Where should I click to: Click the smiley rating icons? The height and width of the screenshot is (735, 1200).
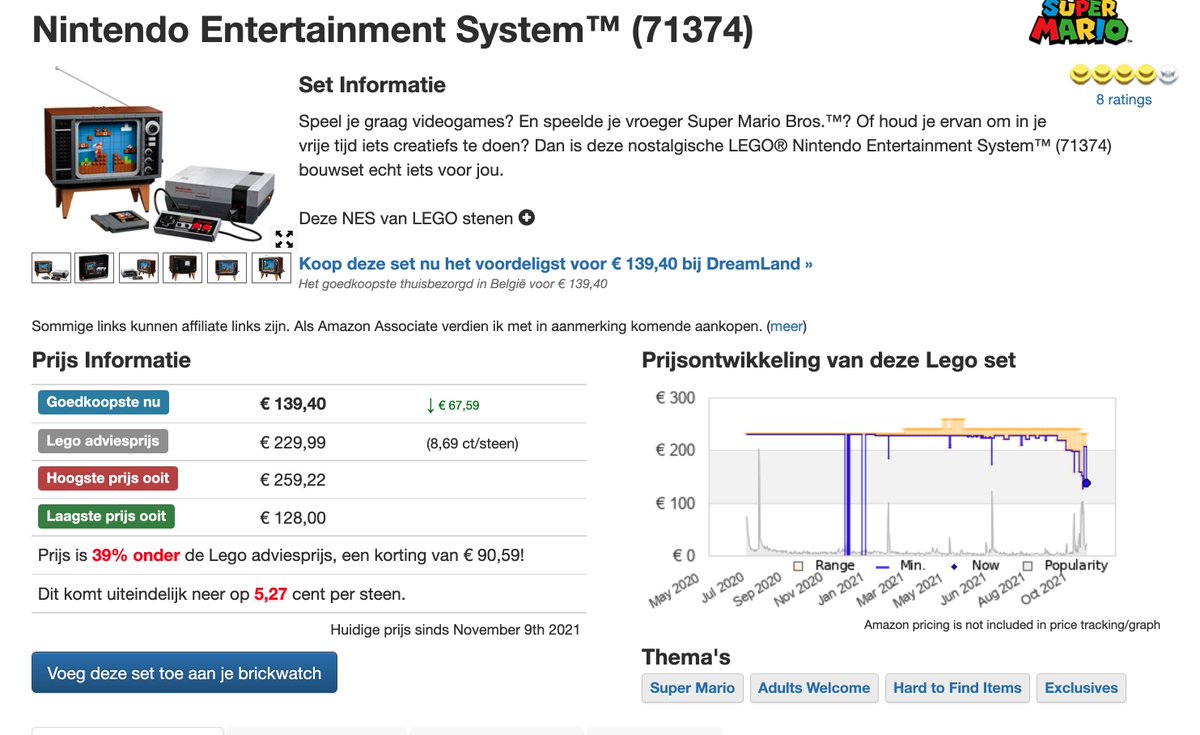point(1124,74)
